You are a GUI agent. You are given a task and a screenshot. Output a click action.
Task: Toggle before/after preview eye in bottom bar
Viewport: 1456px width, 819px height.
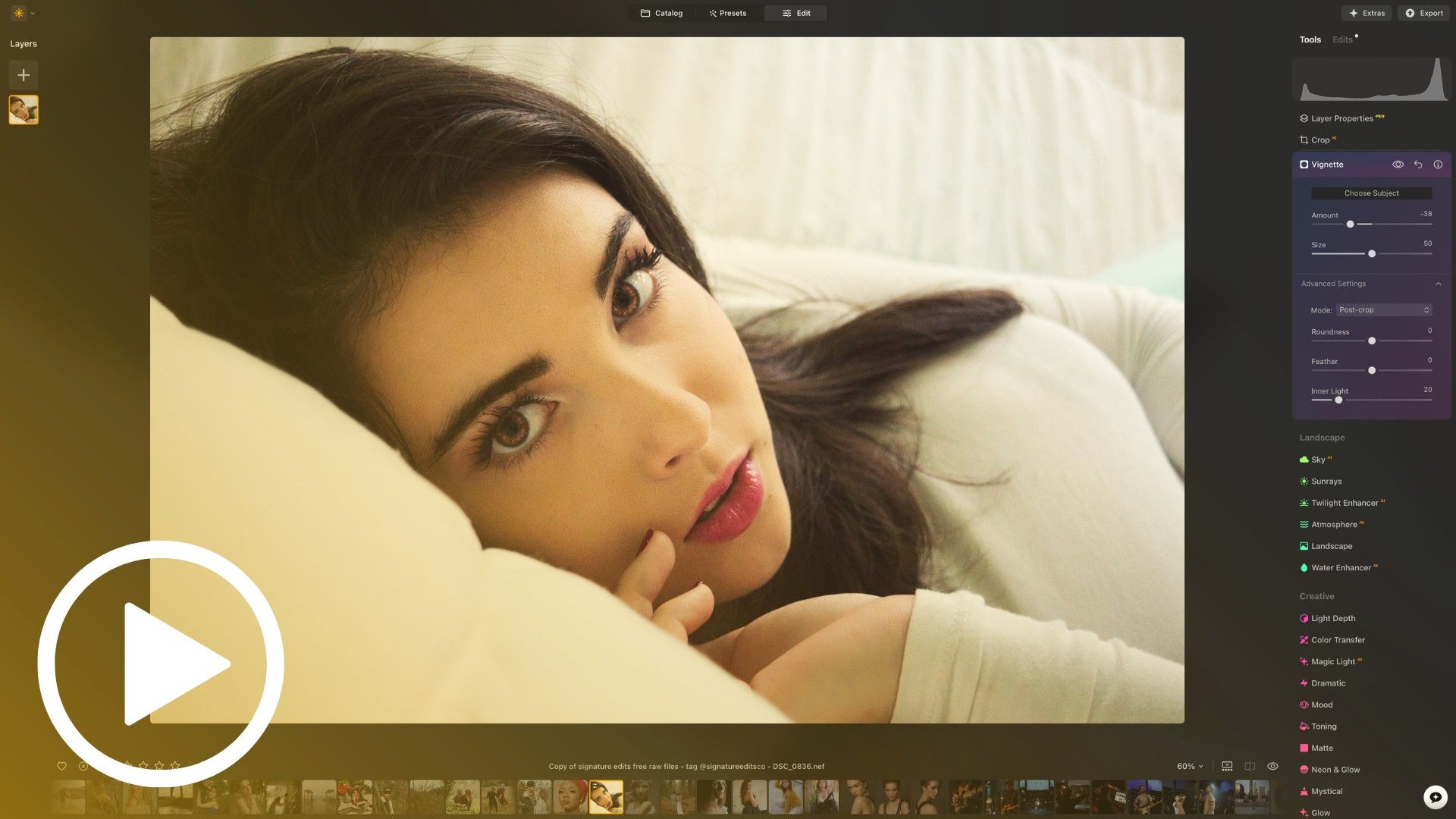(x=1272, y=767)
